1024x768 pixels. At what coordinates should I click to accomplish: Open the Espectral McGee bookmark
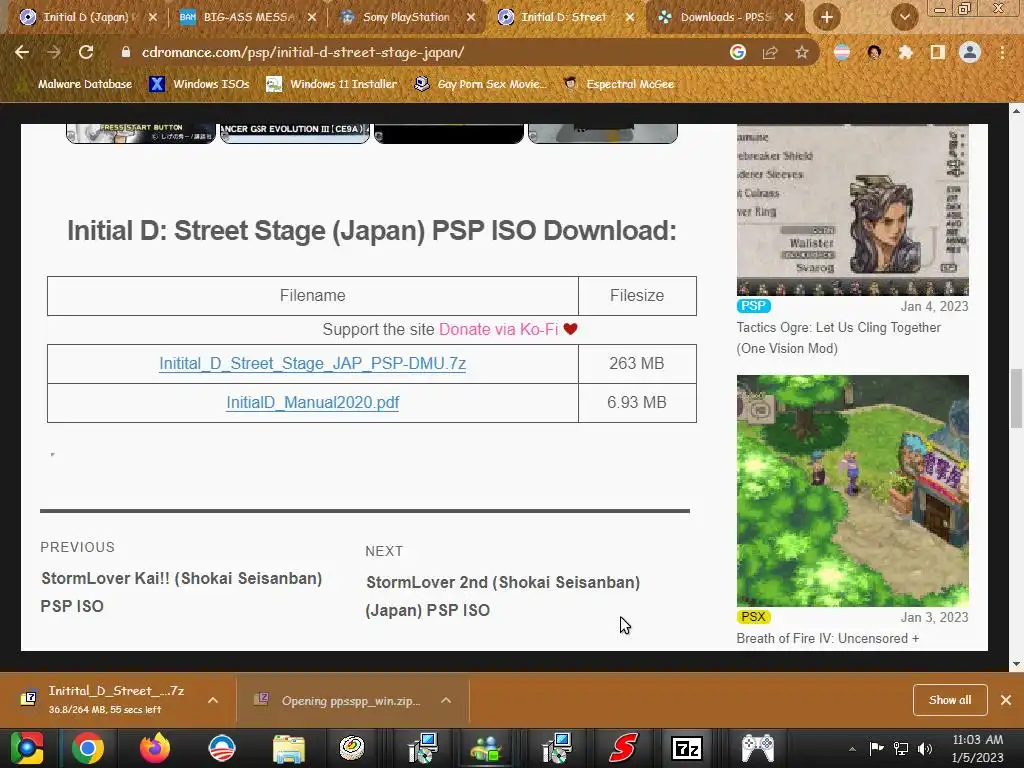coord(619,84)
